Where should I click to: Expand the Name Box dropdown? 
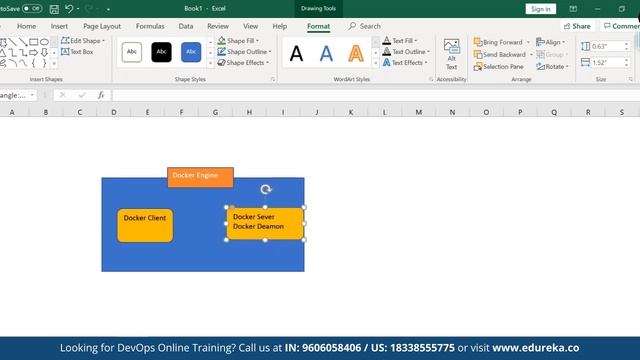(x=32, y=96)
